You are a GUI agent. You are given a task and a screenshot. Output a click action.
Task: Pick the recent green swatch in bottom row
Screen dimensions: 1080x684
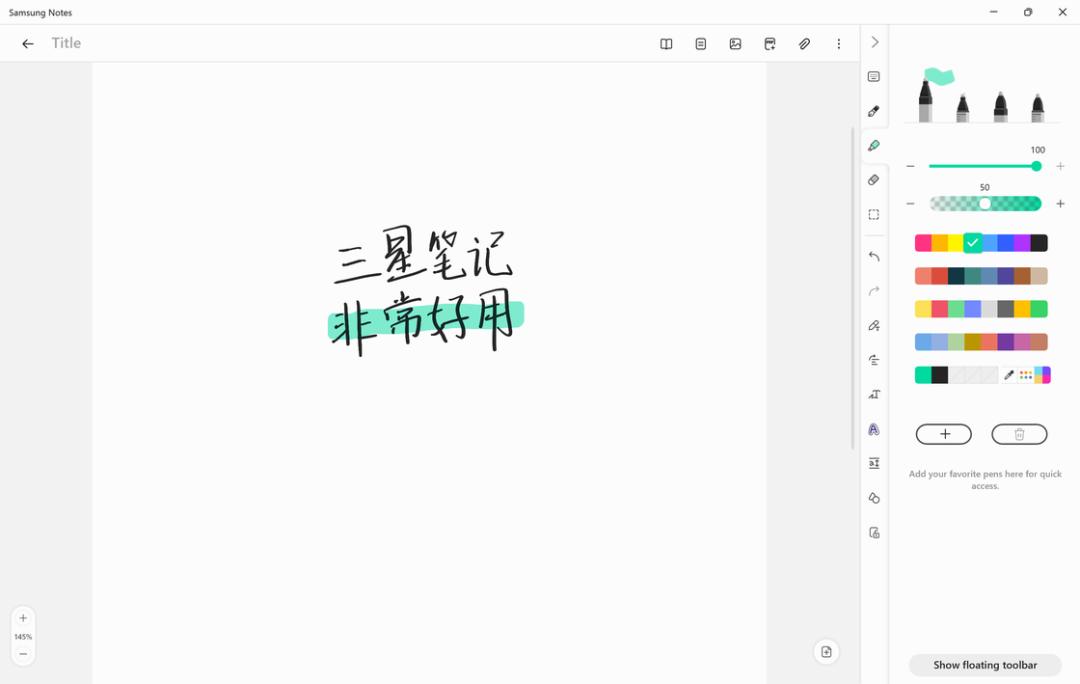(x=923, y=375)
